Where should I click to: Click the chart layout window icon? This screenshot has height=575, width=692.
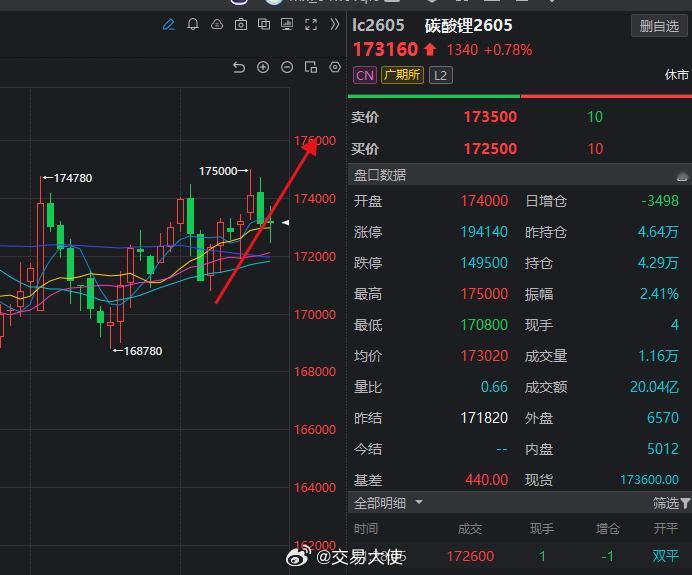click(x=311, y=68)
